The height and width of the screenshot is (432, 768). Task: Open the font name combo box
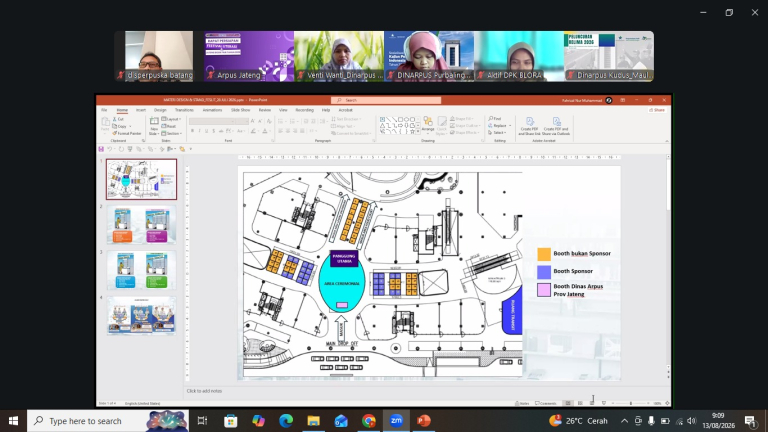[212, 121]
